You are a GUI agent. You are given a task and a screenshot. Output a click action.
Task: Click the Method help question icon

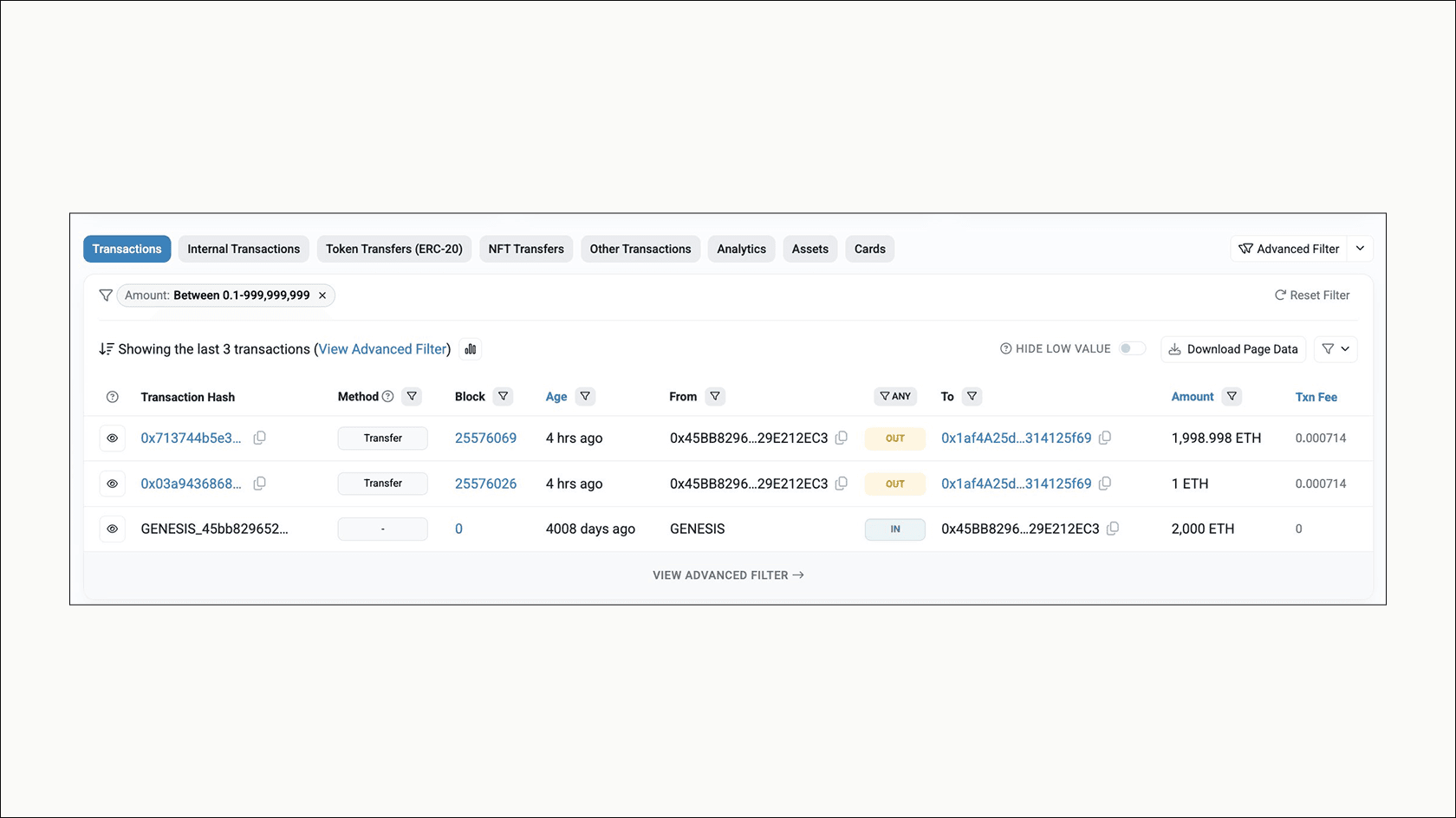(x=387, y=396)
